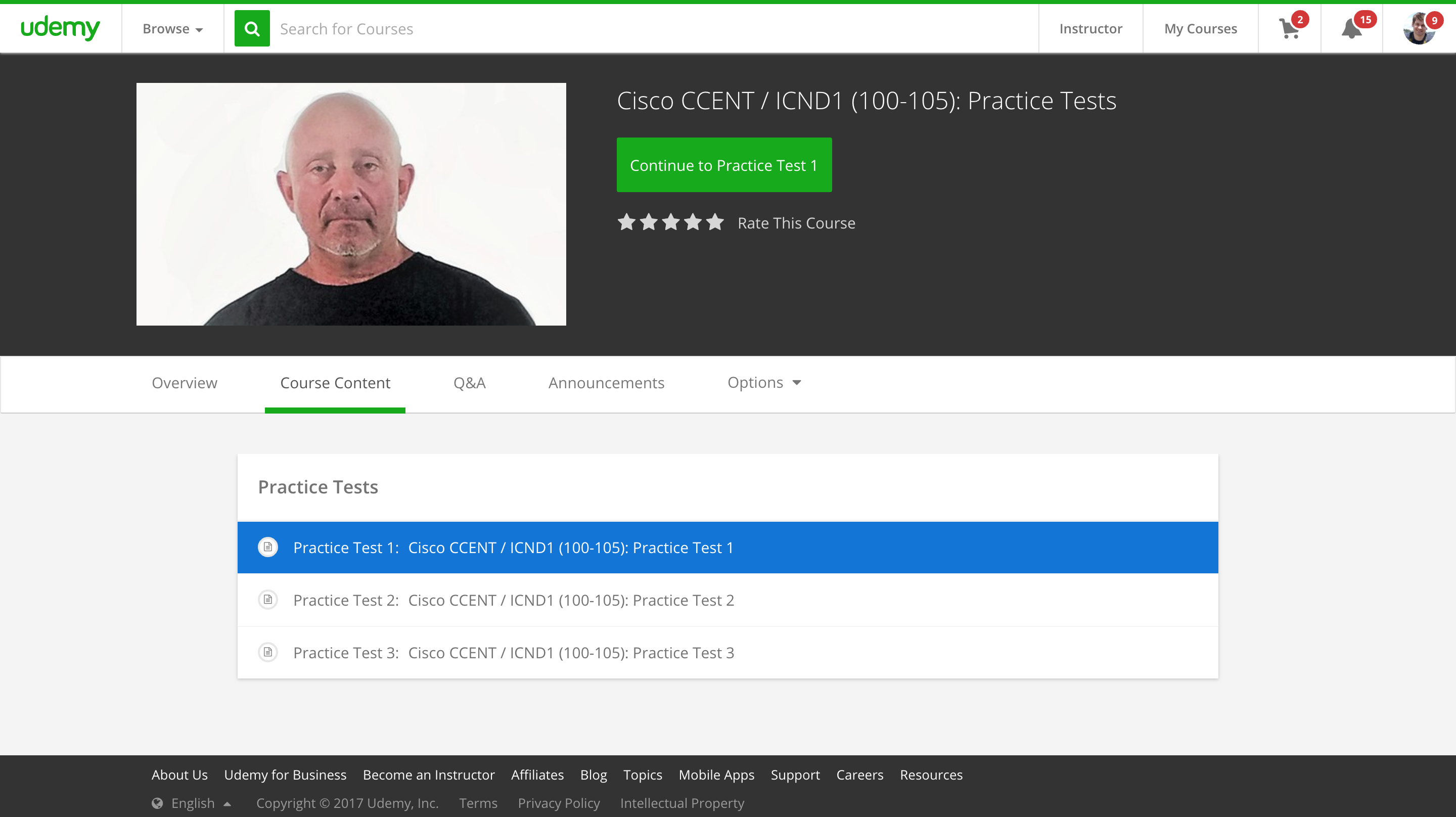The height and width of the screenshot is (817, 1456).
Task: Click the user profile avatar
Action: 1419,28
